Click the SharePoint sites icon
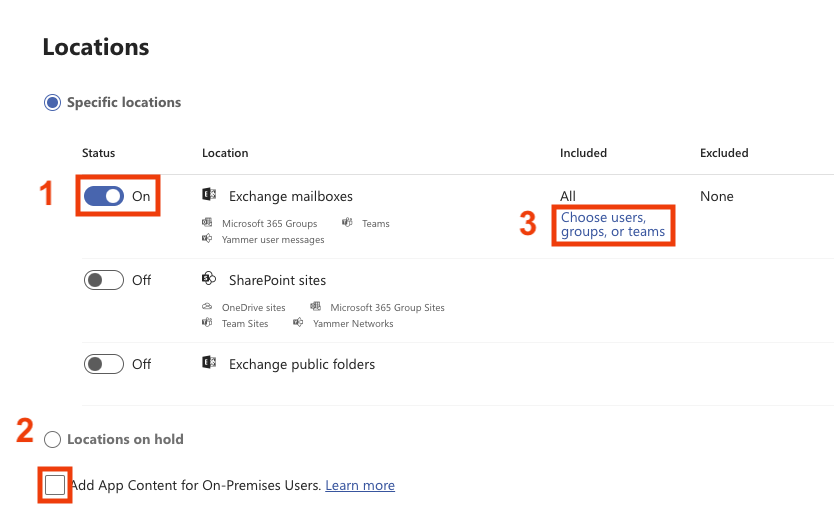This screenshot has width=834, height=509. 209,280
